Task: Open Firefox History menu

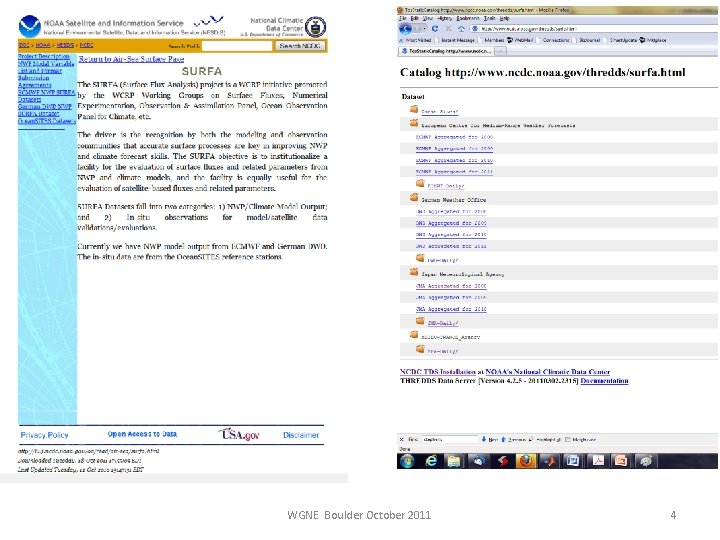Action: pyautogui.click(x=444, y=18)
